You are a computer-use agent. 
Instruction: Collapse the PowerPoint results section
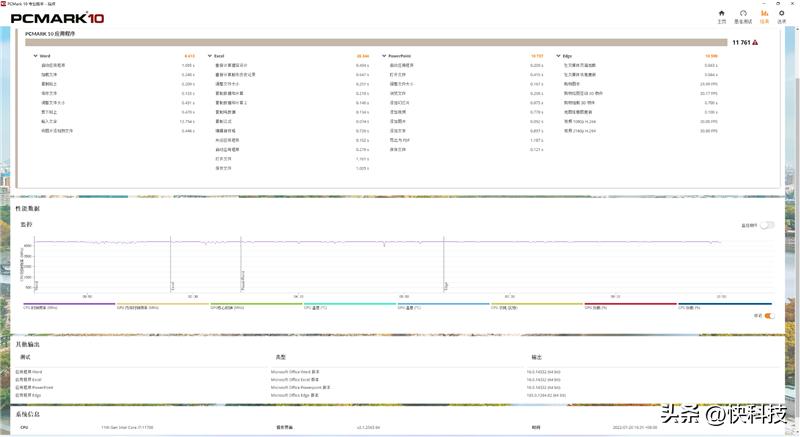tap(384, 56)
